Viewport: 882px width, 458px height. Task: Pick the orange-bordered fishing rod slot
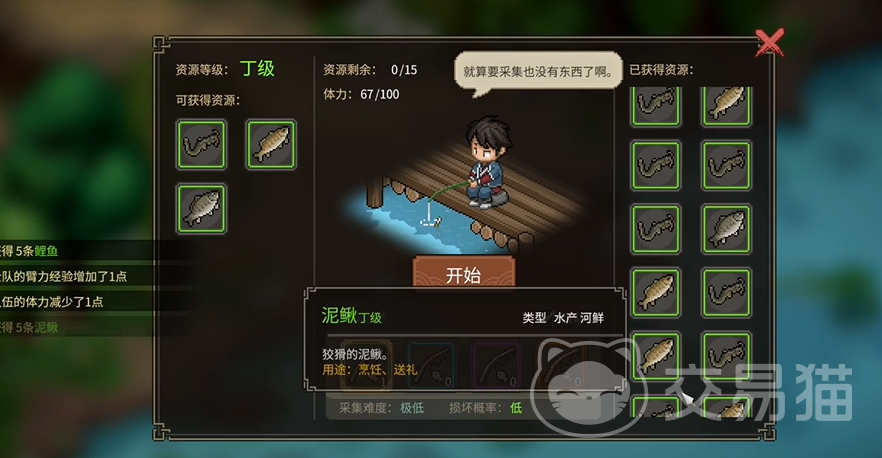pyautogui.click(x=562, y=365)
